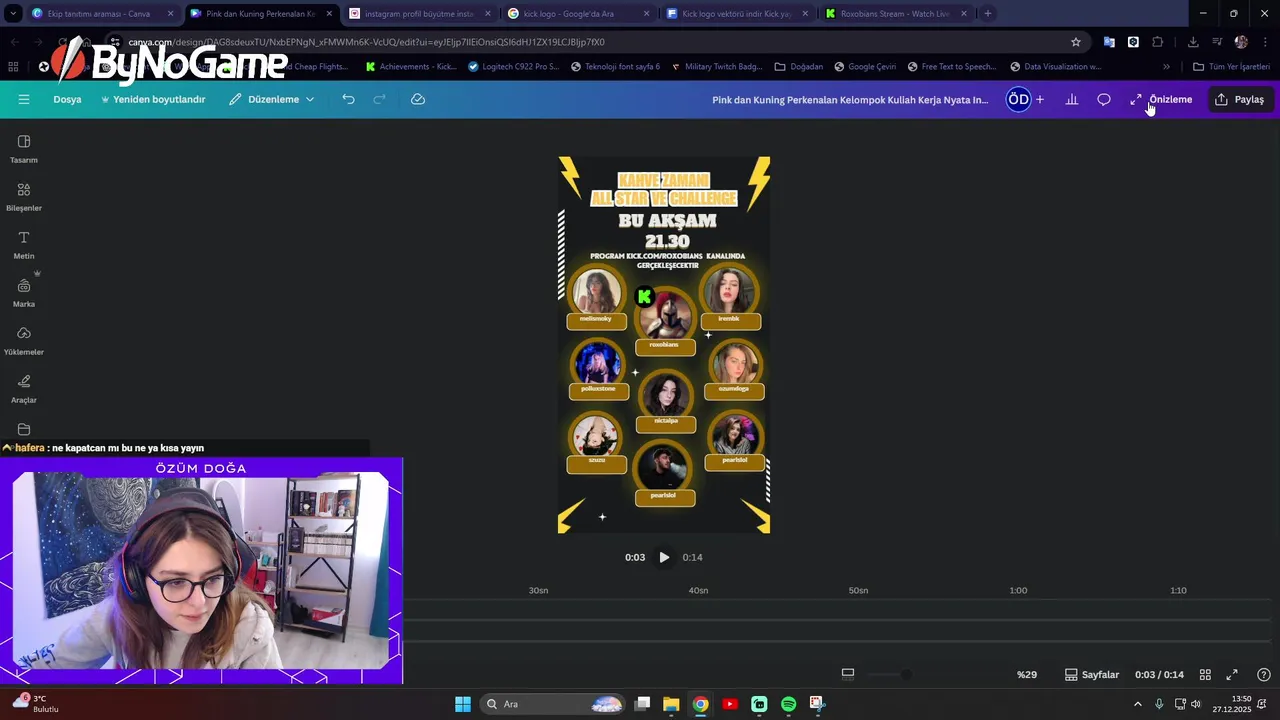Bookmark the page with the star icon
The width and height of the screenshot is (1280, 720).
pyautogui.click(x=1076, y=42)
